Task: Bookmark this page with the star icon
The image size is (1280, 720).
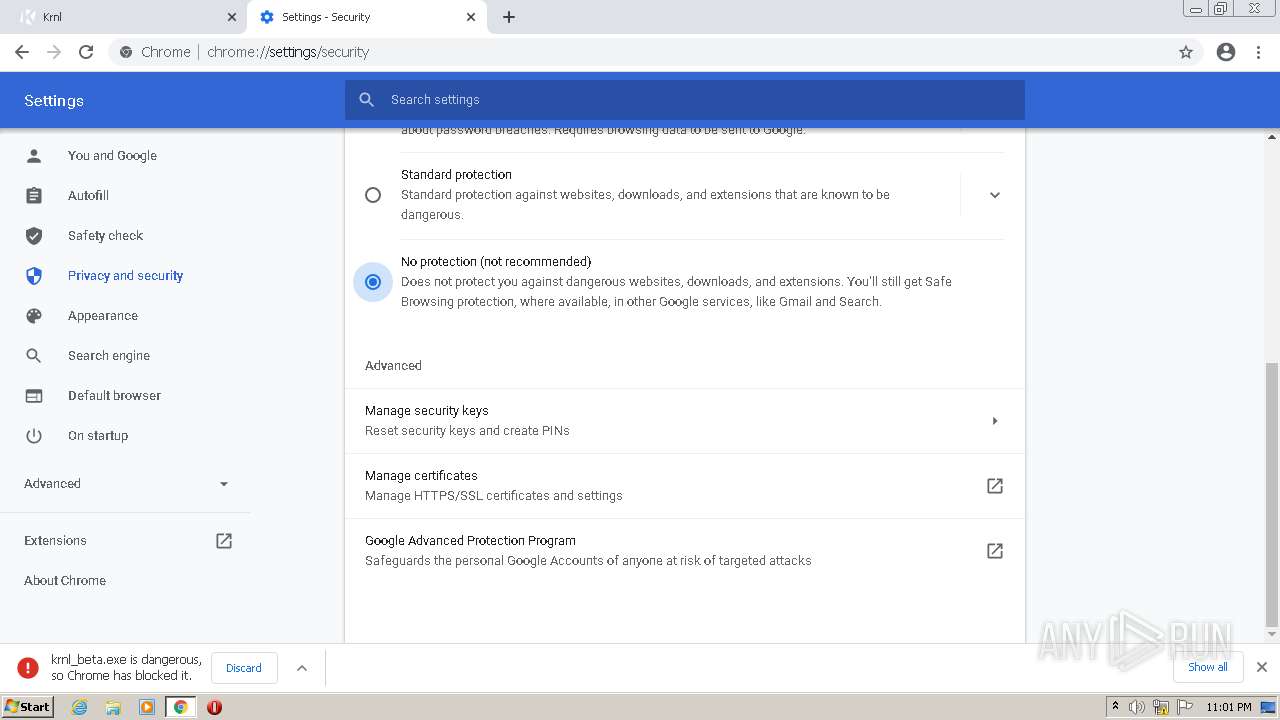Action: [1186, 52]
